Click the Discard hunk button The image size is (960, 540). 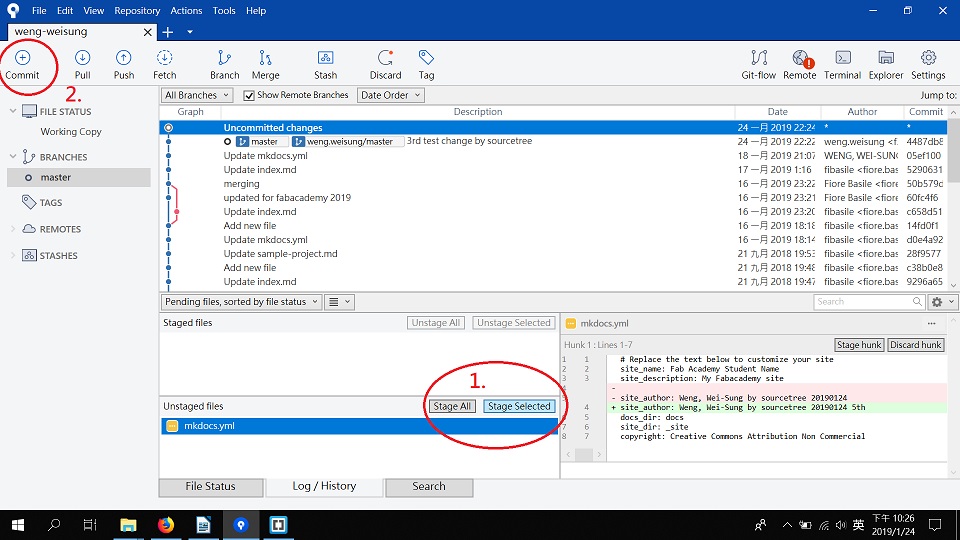coord(916,345)
